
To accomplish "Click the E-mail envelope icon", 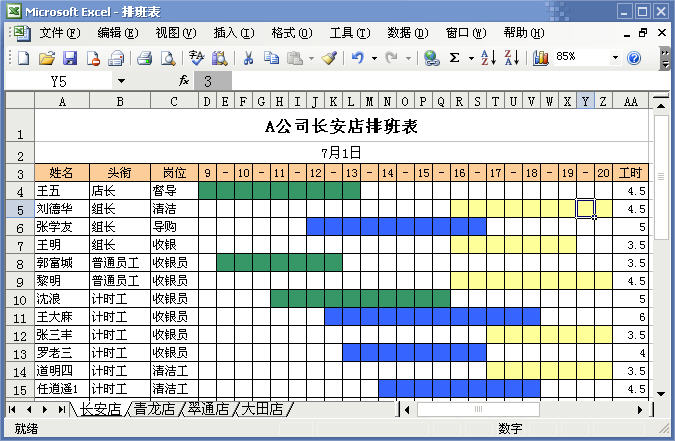I will [x=116, y=58].
